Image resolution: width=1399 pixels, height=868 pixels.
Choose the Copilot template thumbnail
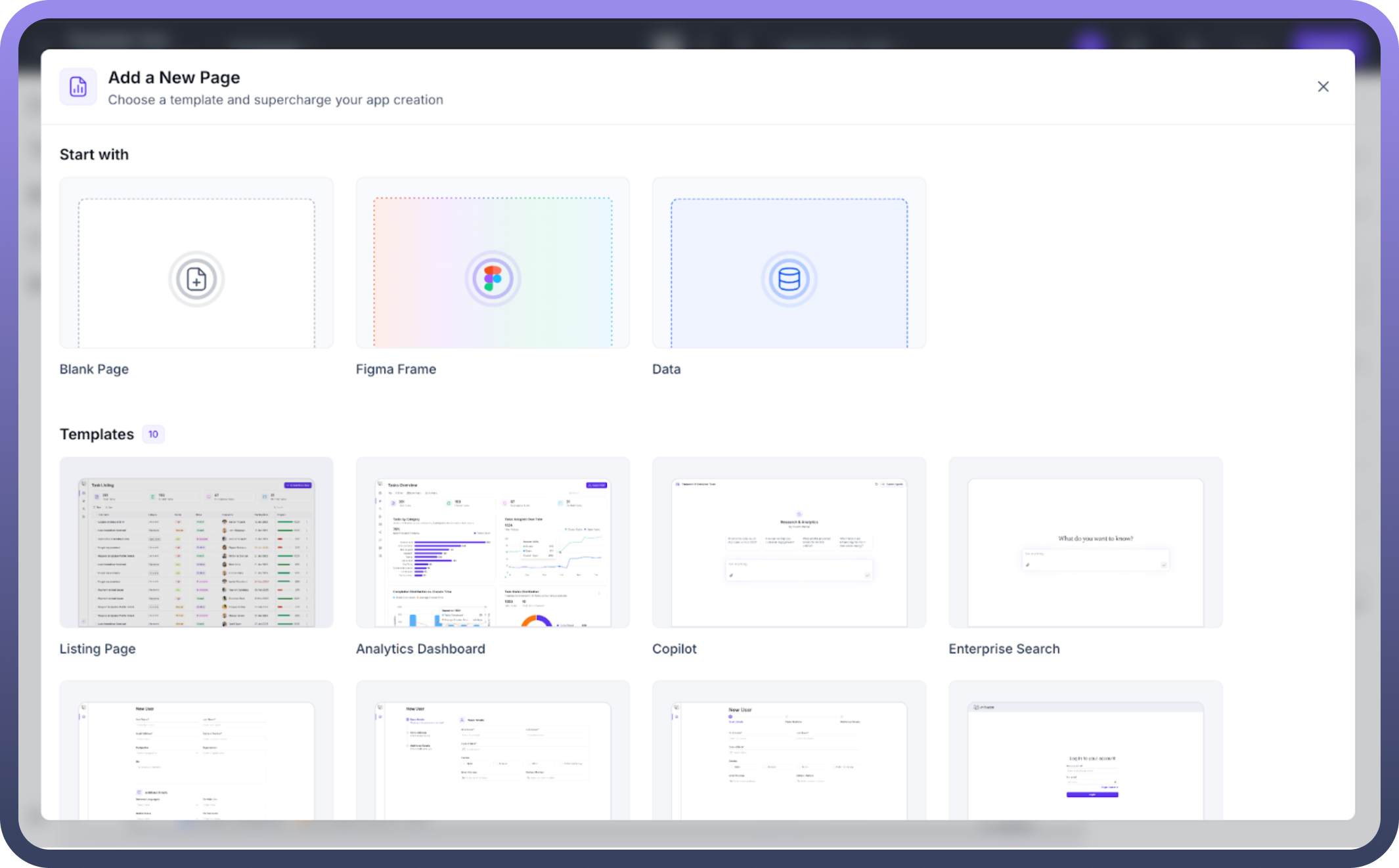point(789,543)
